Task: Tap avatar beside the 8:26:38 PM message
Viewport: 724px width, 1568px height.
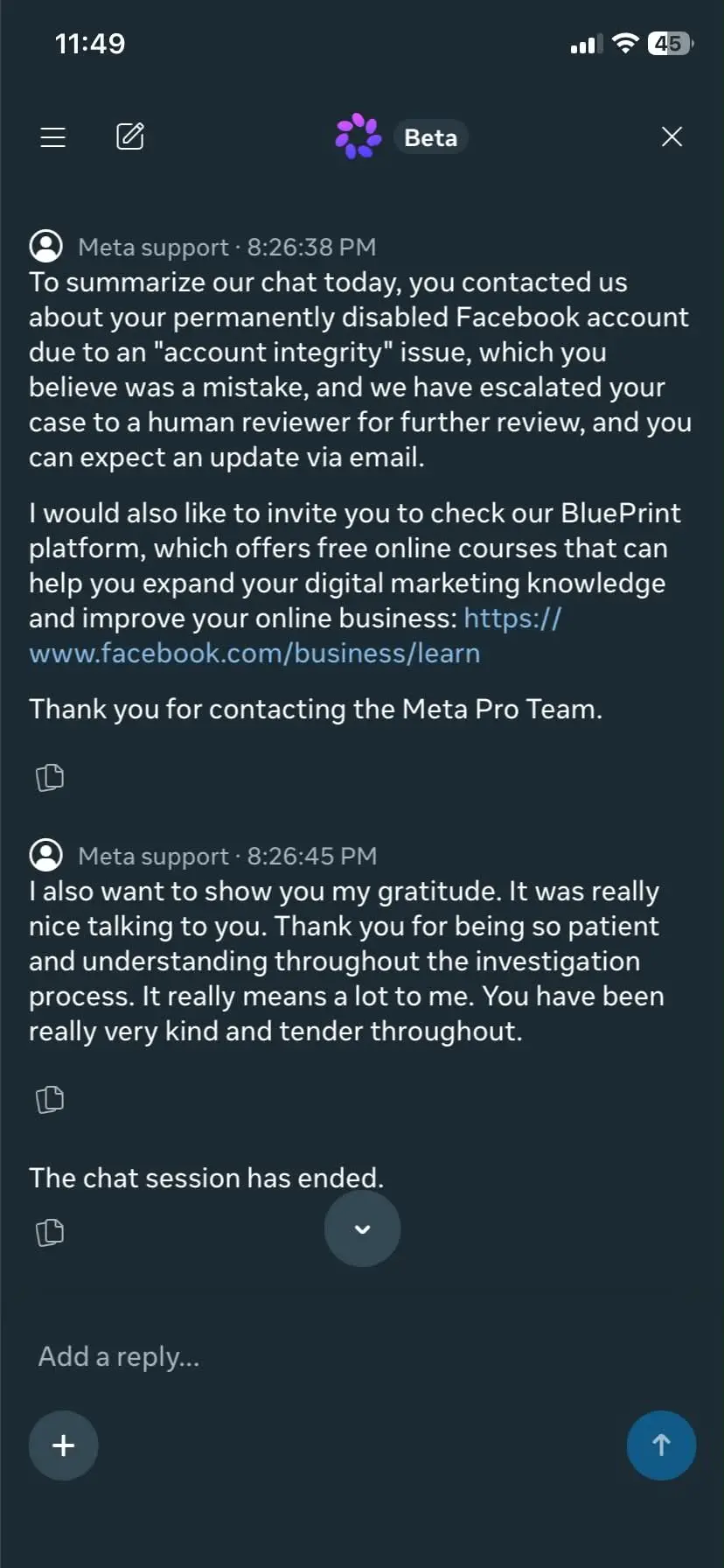Action: [x=46, y=247]
